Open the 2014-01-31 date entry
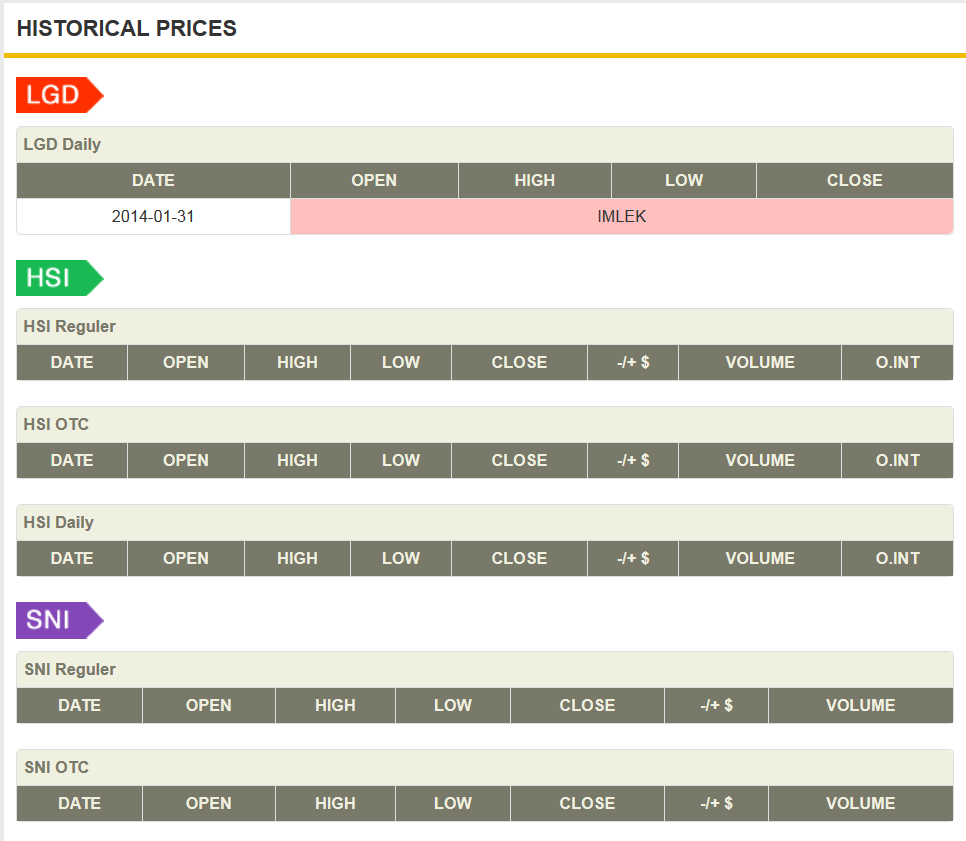Image resolution: width=966 pixels, height=841 pixels. [x=152, y=216]
